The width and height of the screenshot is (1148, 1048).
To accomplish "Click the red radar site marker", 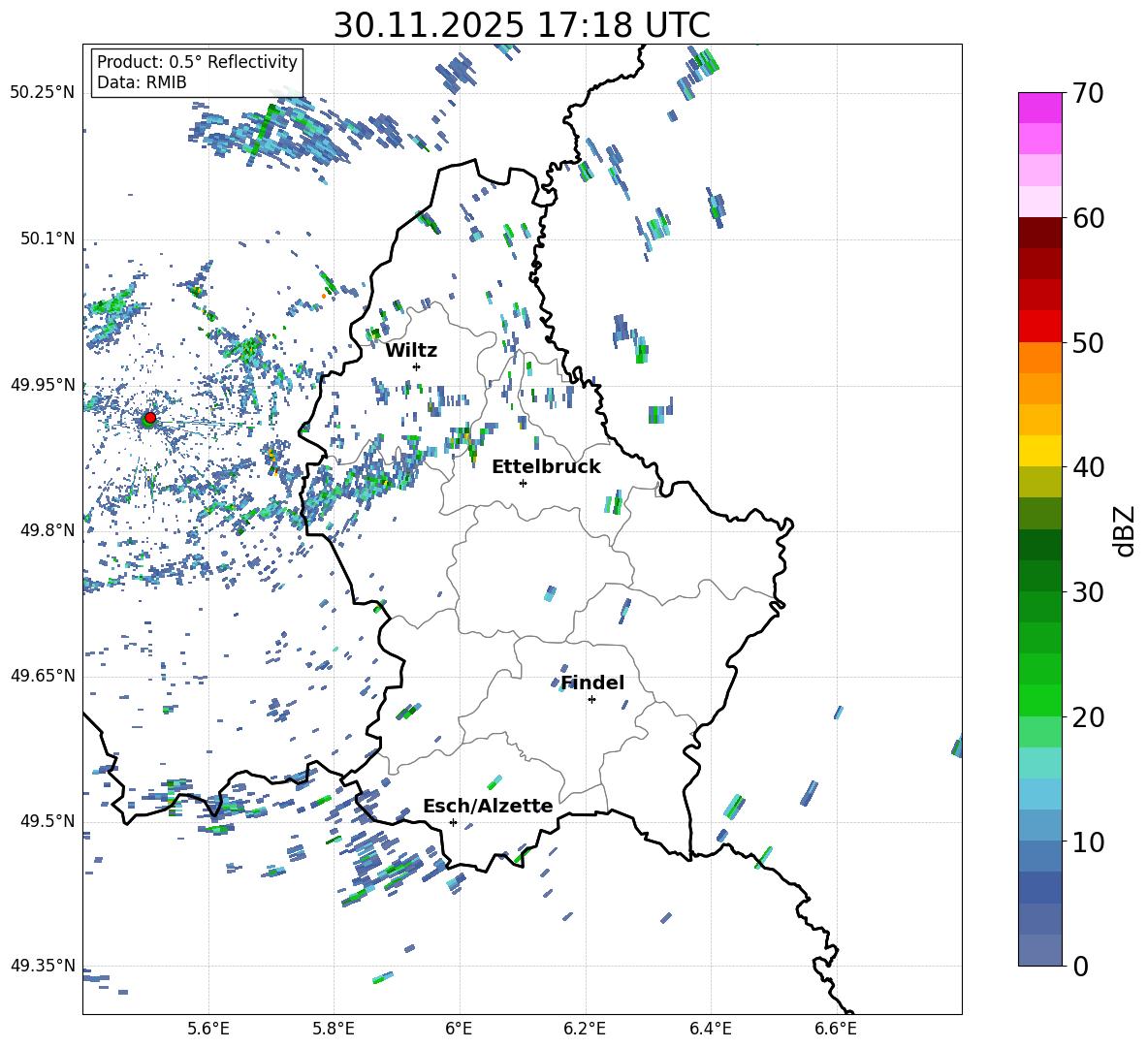I will [x=149, y=418].
